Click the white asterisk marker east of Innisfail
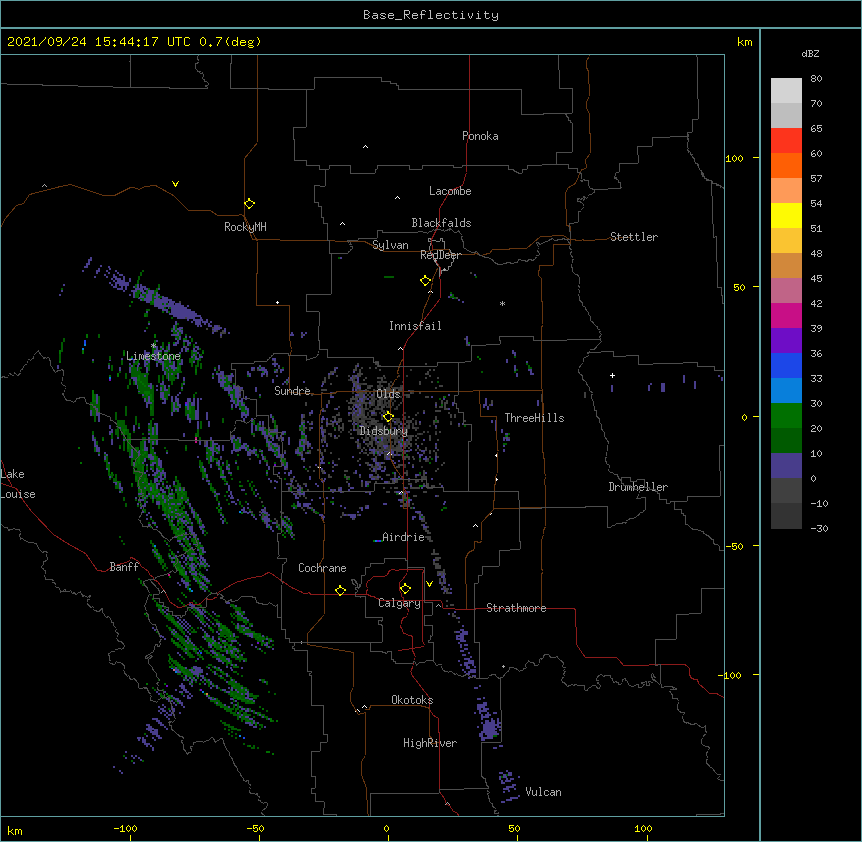This screenshot has height=842, width=862. (502, 303)
